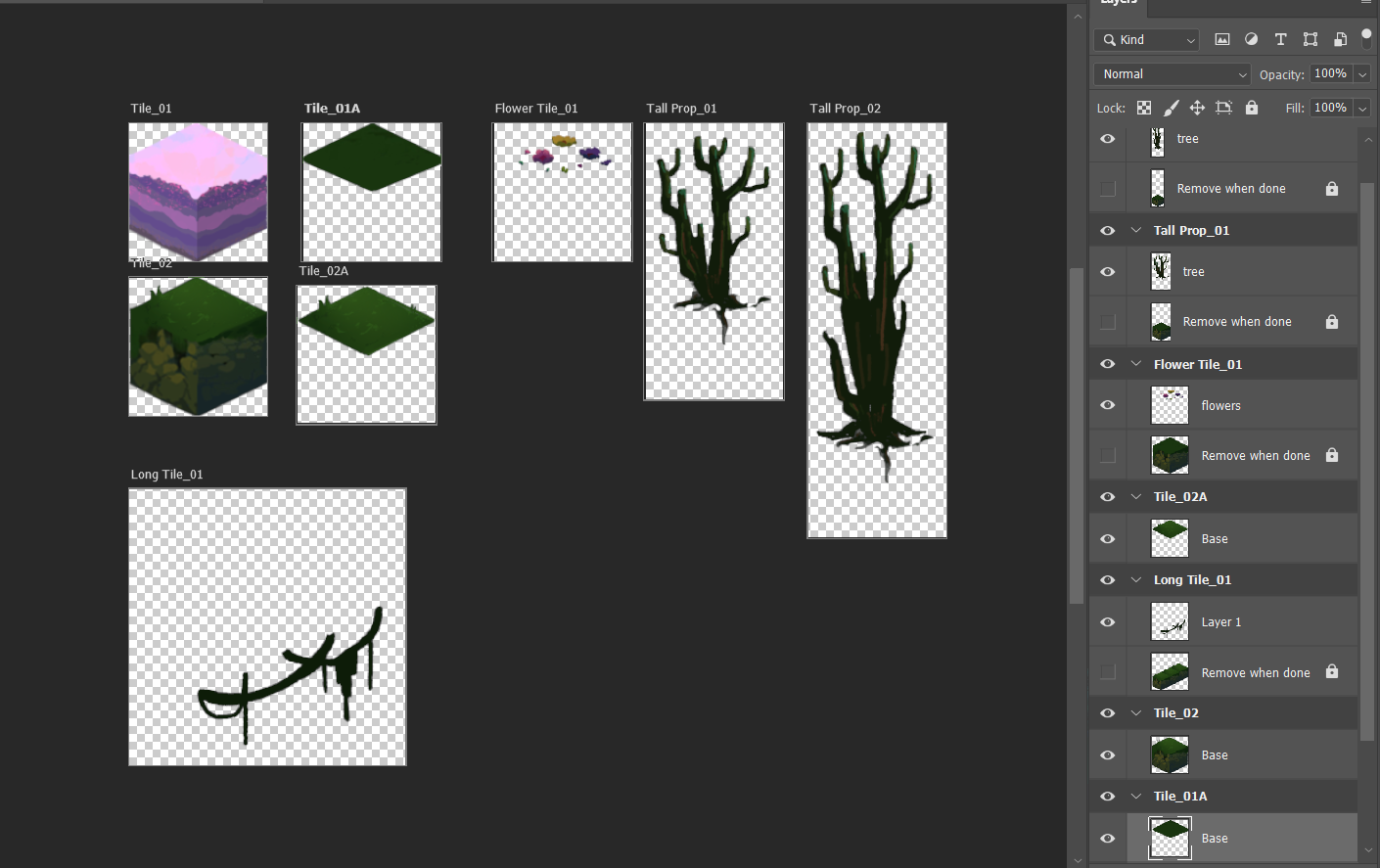The width and height of the screenshot is (1380, 868).
Task: Click prevent artboard auto-nesting lock icon
Action: [1223, 108]
